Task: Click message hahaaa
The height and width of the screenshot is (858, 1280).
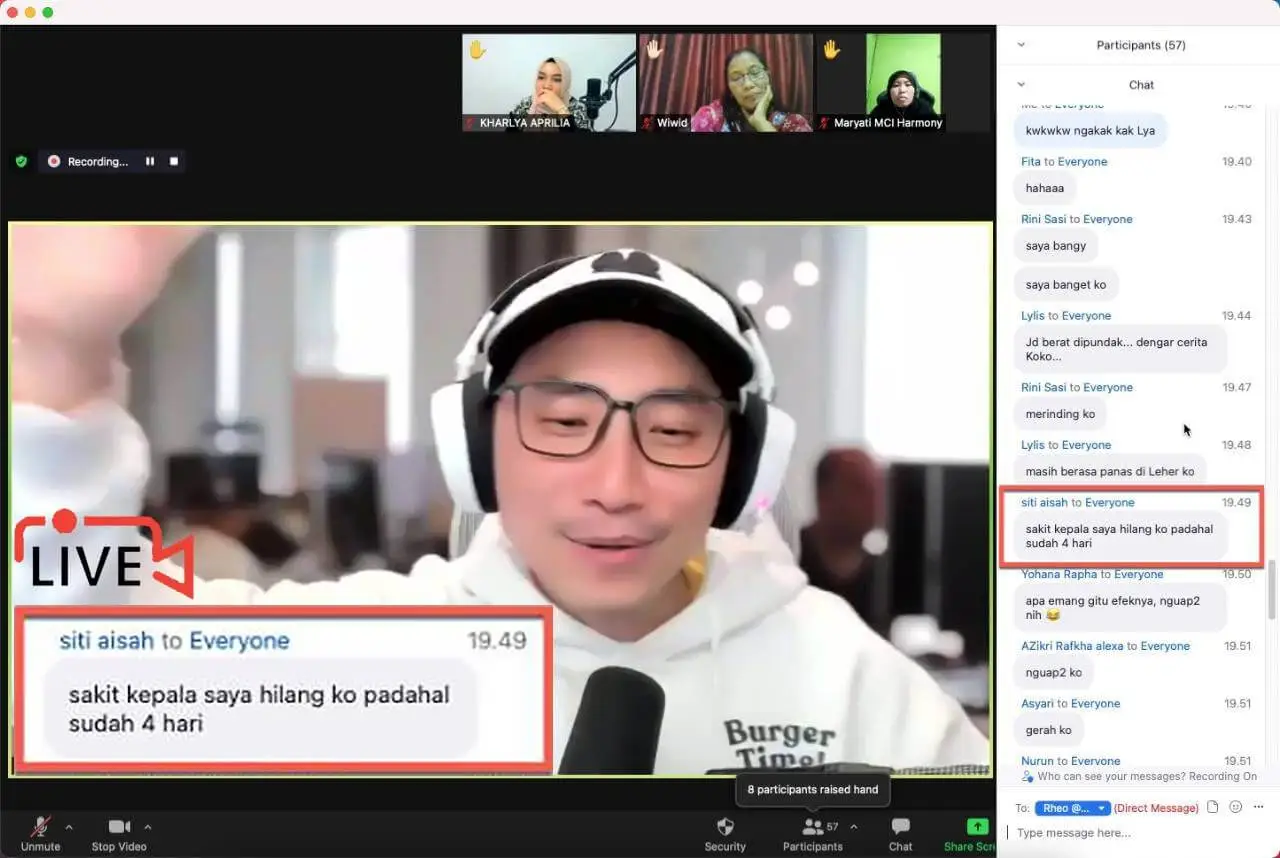Action: coord(1044,187)
